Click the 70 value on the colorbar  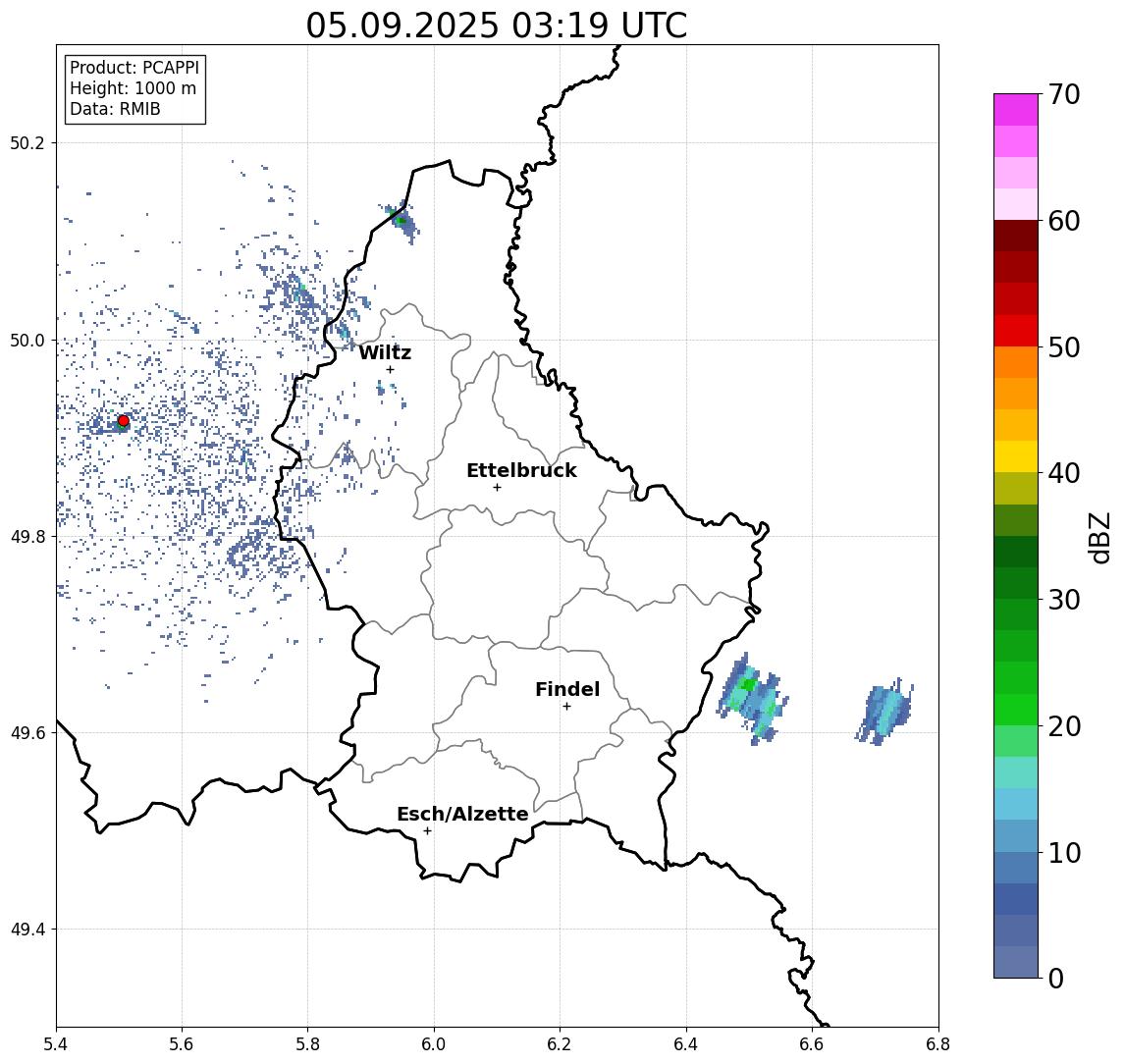[1064, 94]
